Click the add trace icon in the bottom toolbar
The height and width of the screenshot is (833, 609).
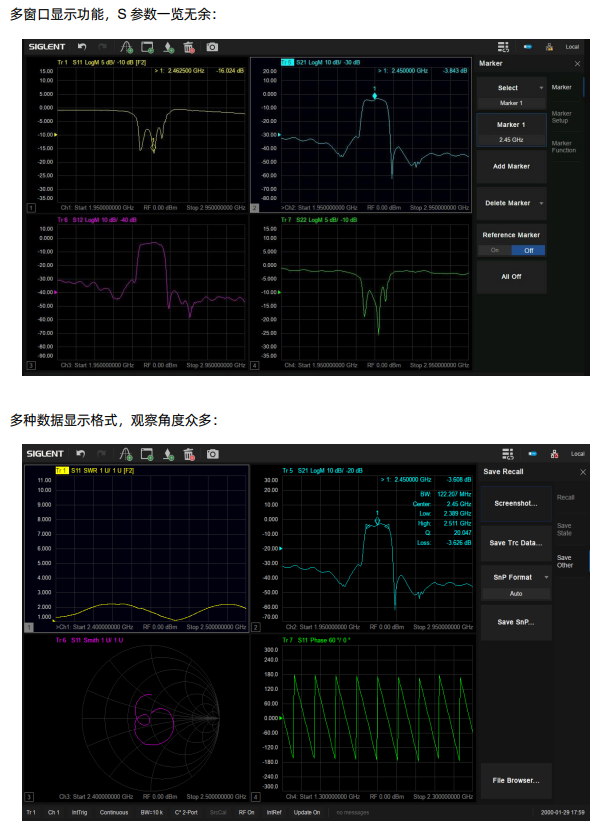125,454
